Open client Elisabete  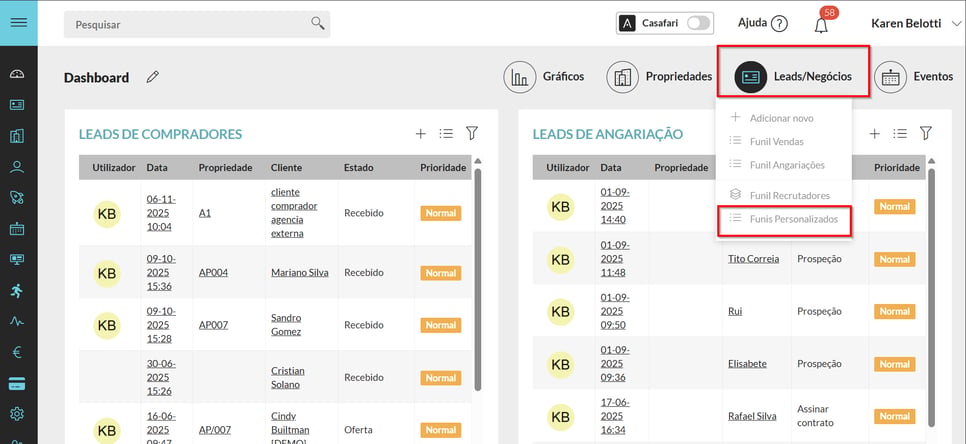tap(747, 363)
